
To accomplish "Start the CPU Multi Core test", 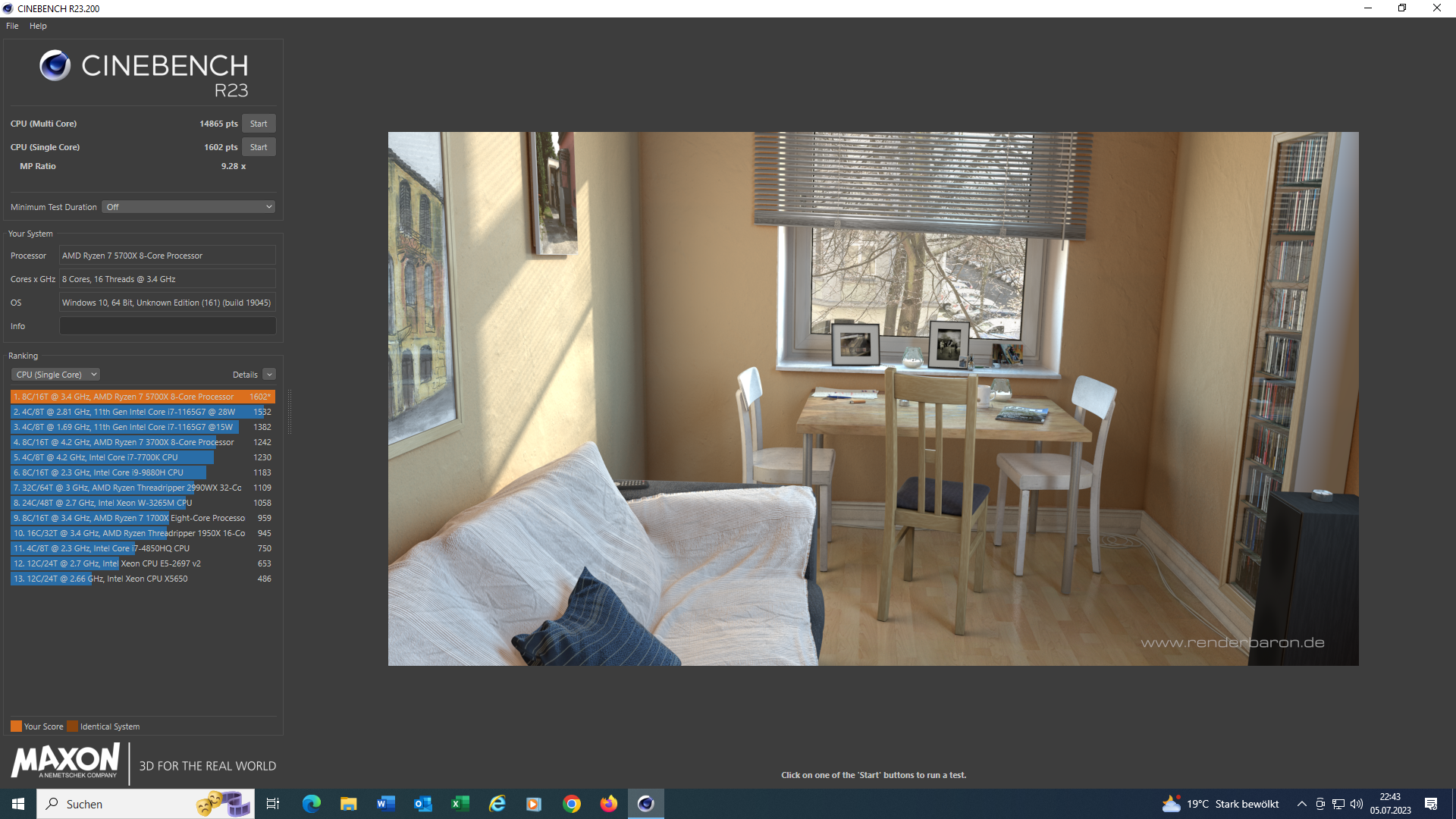I will pos(259,124).
